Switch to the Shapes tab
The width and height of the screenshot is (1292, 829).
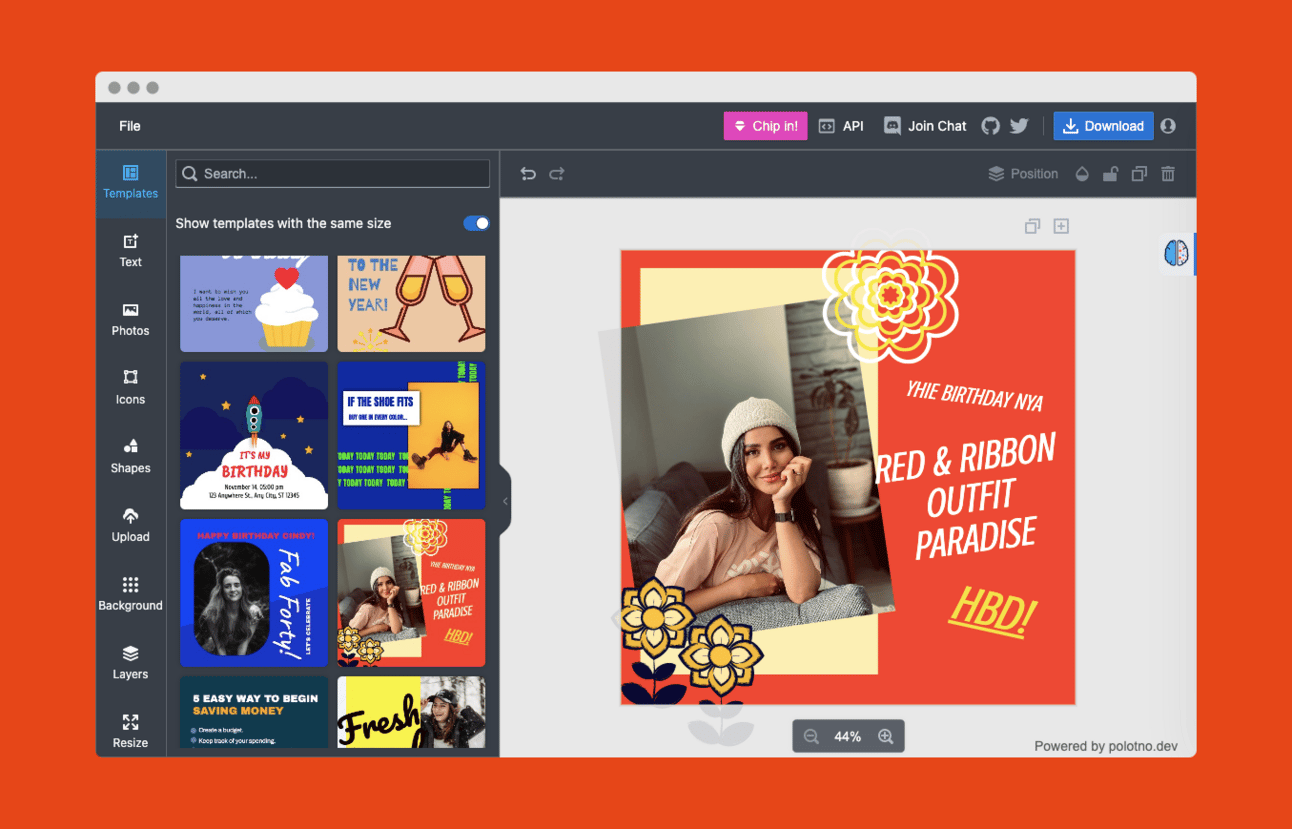(131, 456)
